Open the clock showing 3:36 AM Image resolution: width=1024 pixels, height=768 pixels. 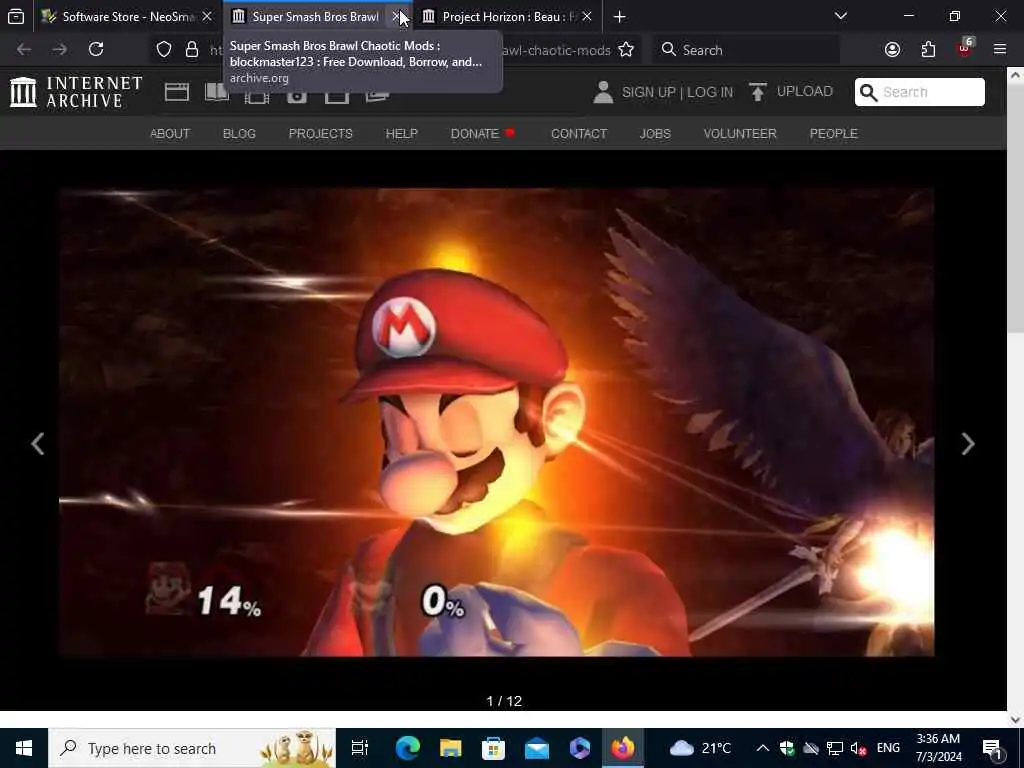click(938, 748)
